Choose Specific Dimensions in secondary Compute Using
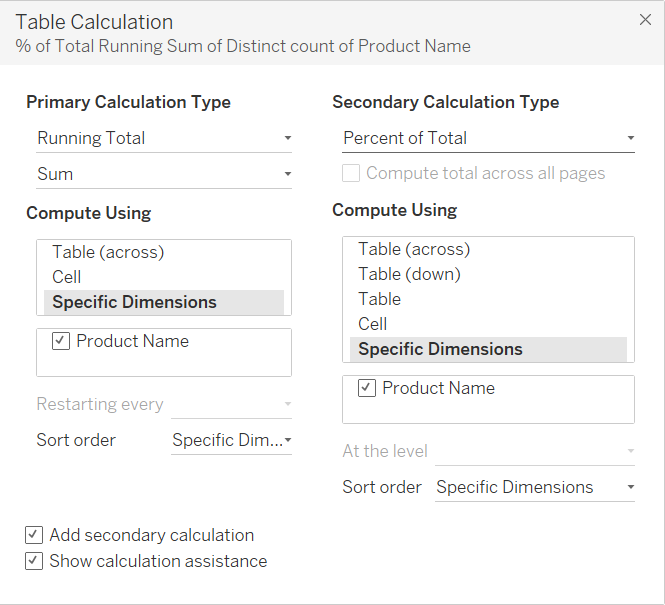The image size is (665, 605). point(440,349)
